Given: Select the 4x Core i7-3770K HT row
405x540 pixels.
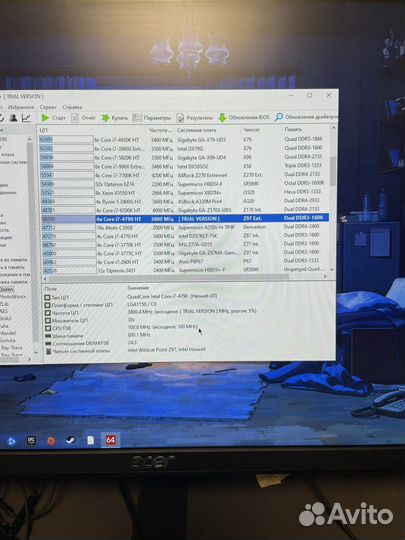Looking at the screenshot, I should (x=184, y=245).
